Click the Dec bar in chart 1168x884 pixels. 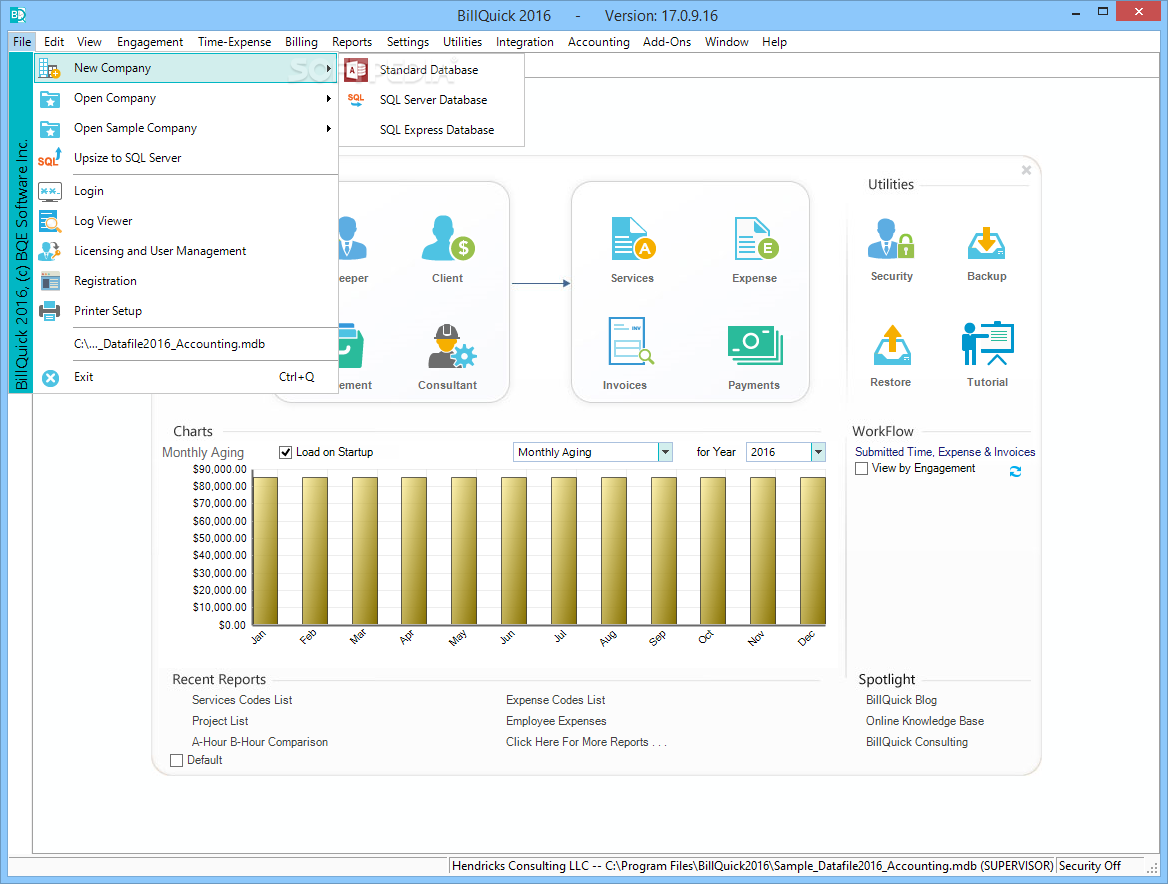(x=813, y=550)
